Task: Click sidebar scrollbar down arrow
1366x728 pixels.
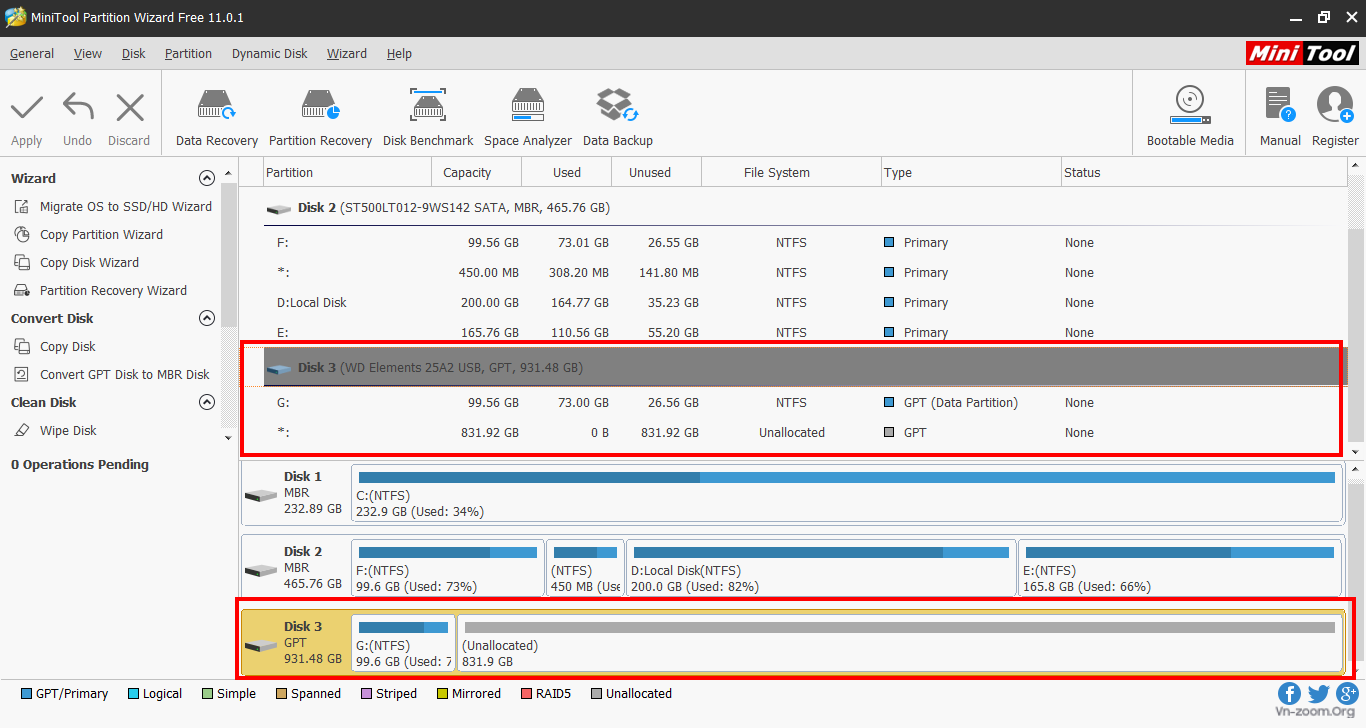Action: [x=229, y=438]
